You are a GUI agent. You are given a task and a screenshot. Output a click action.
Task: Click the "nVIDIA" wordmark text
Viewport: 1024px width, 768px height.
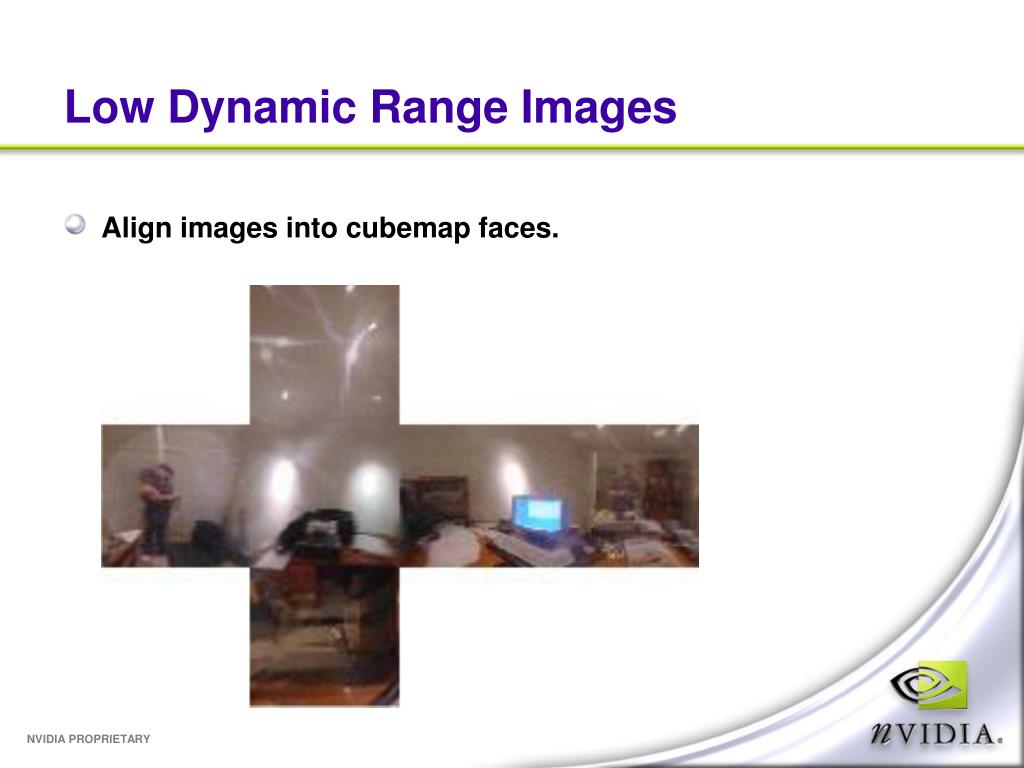pyautogui.click(x=937, y=733)
